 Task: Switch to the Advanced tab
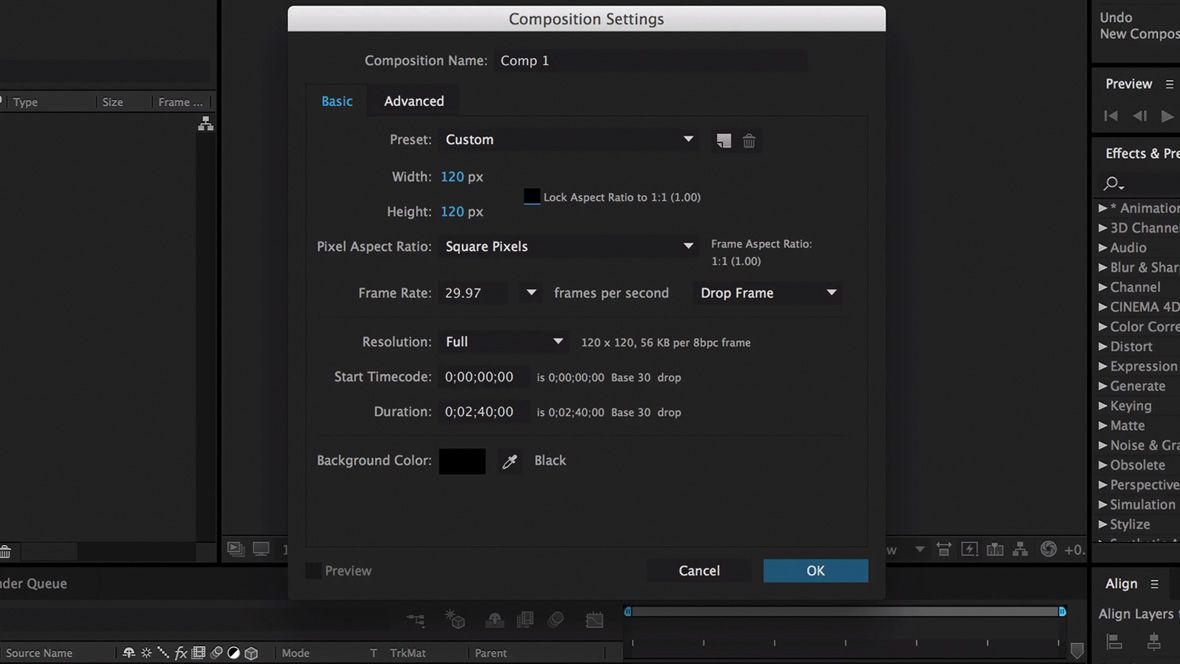tap(413, 100)
